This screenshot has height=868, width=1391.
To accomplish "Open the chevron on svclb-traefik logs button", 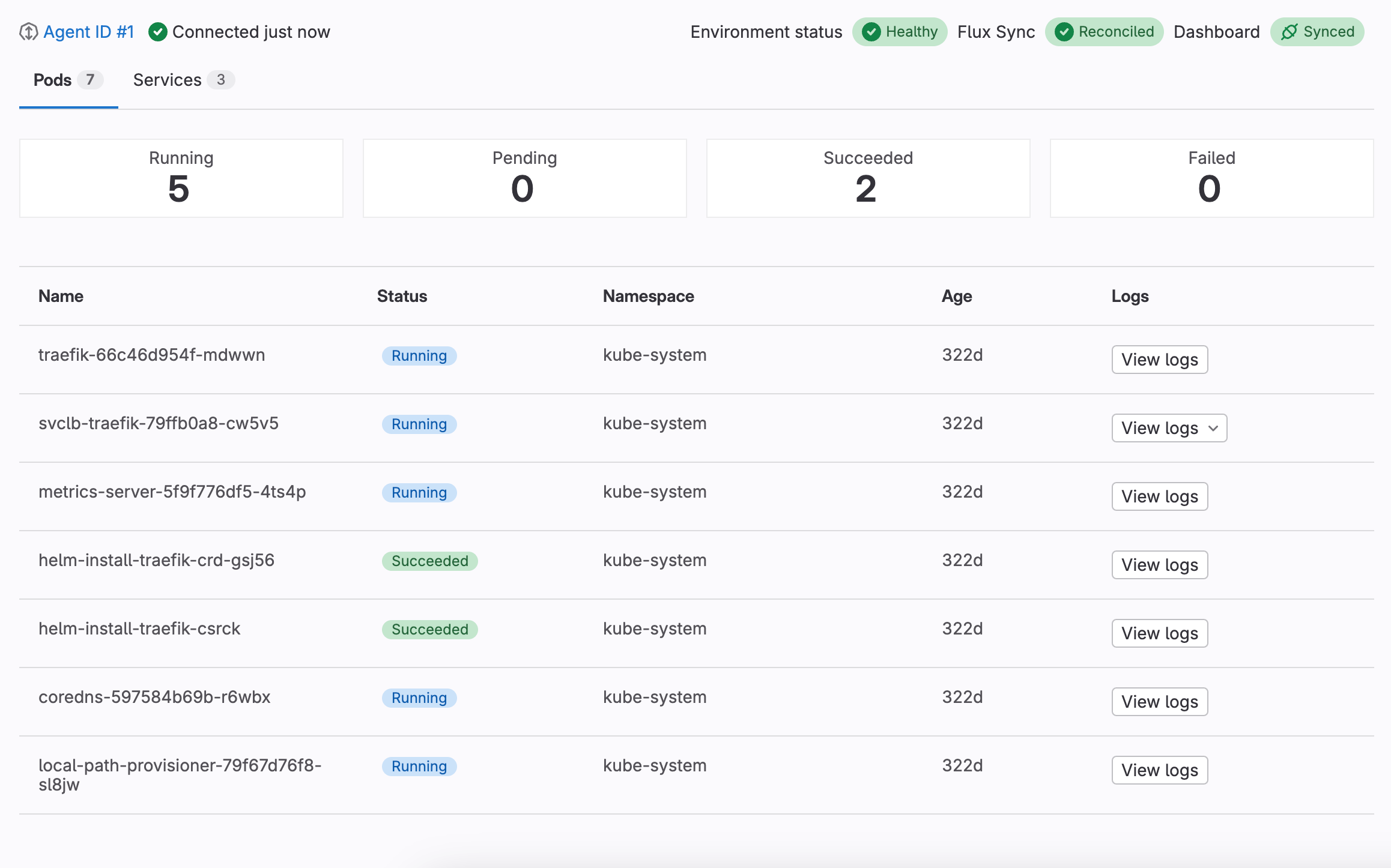I will (1213, 429).
